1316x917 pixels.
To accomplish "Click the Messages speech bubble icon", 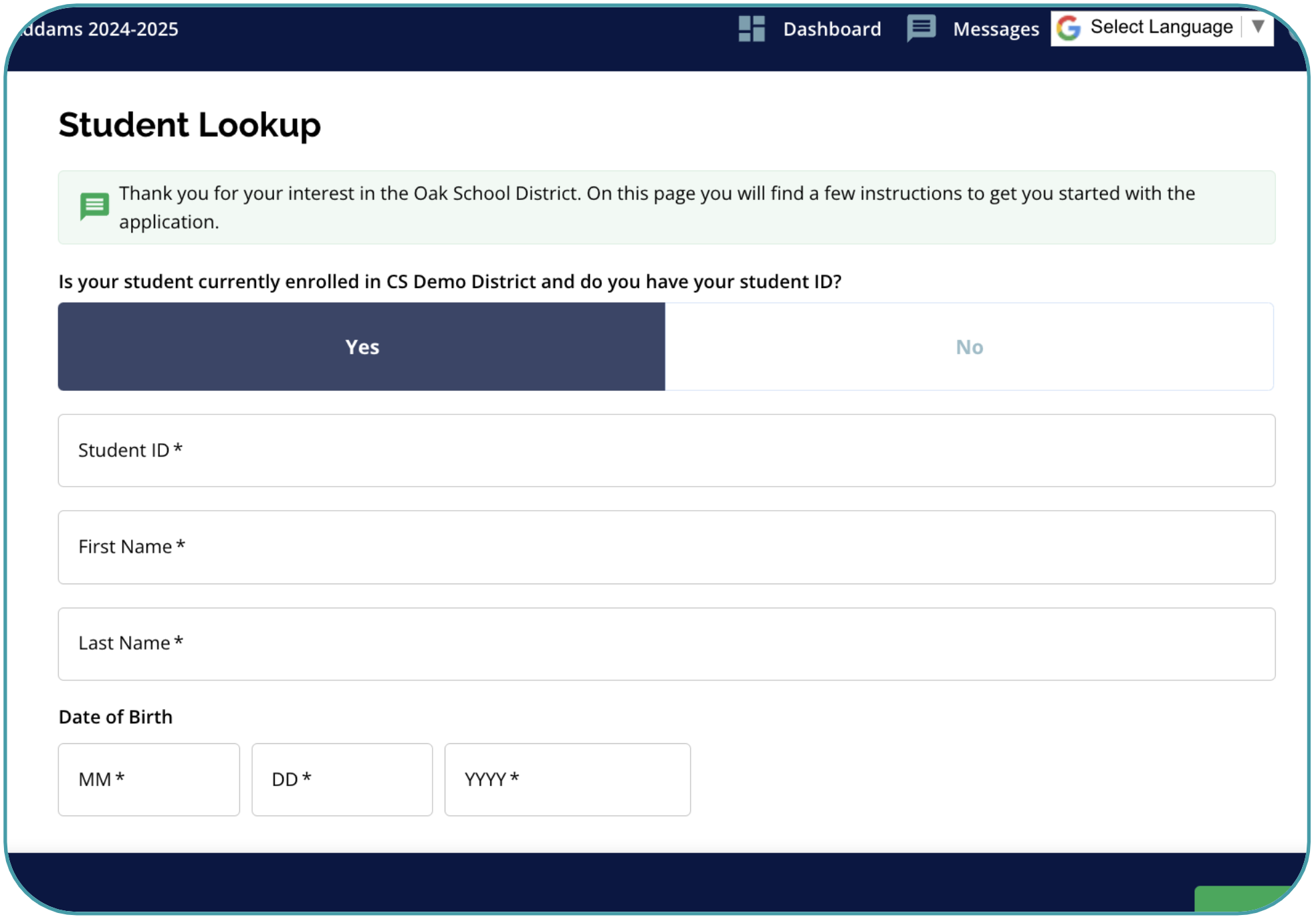I will pyautogui.click(x=921, y=28).
